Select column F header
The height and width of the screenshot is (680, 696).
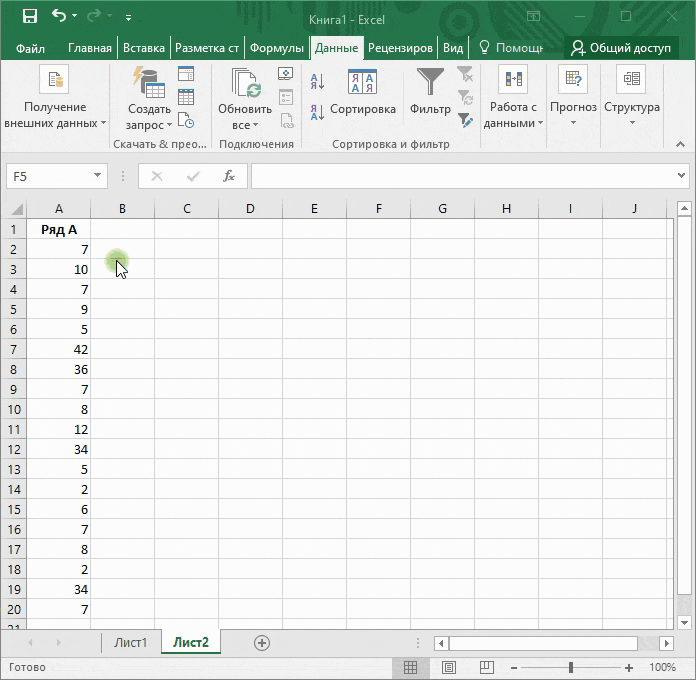379,209
